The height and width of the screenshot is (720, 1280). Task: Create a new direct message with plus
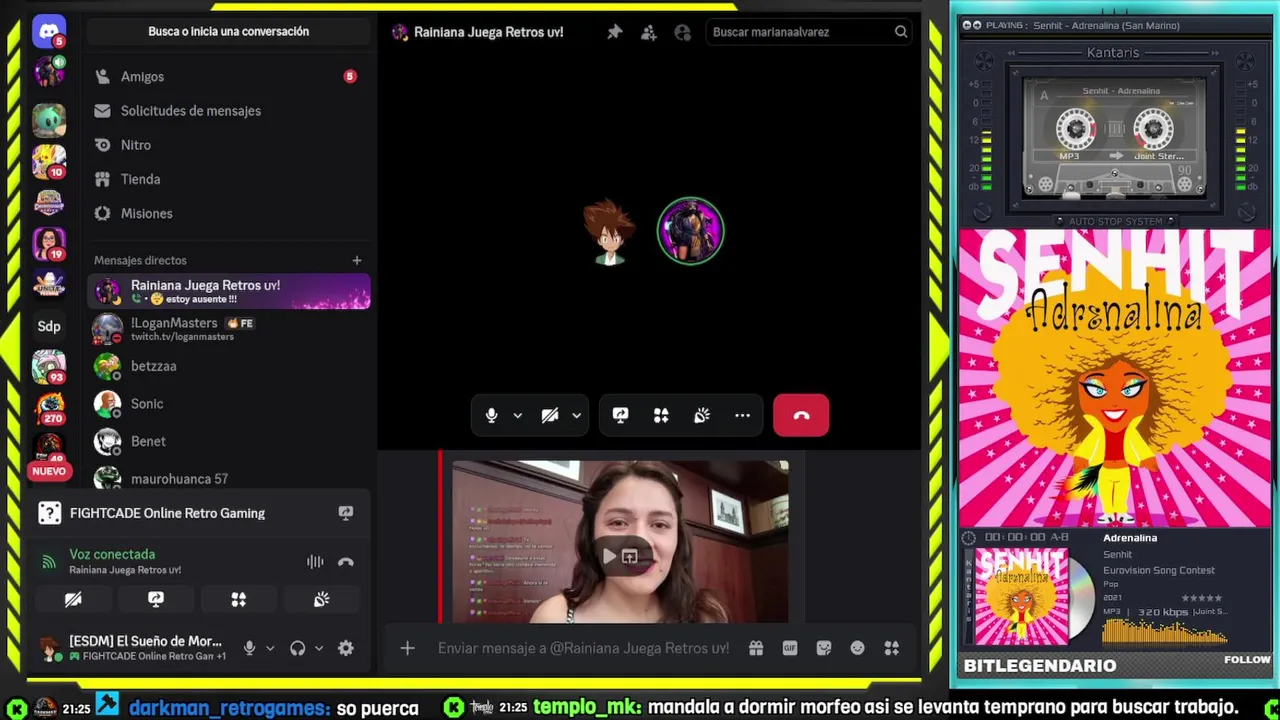click(x=357, y=260)
